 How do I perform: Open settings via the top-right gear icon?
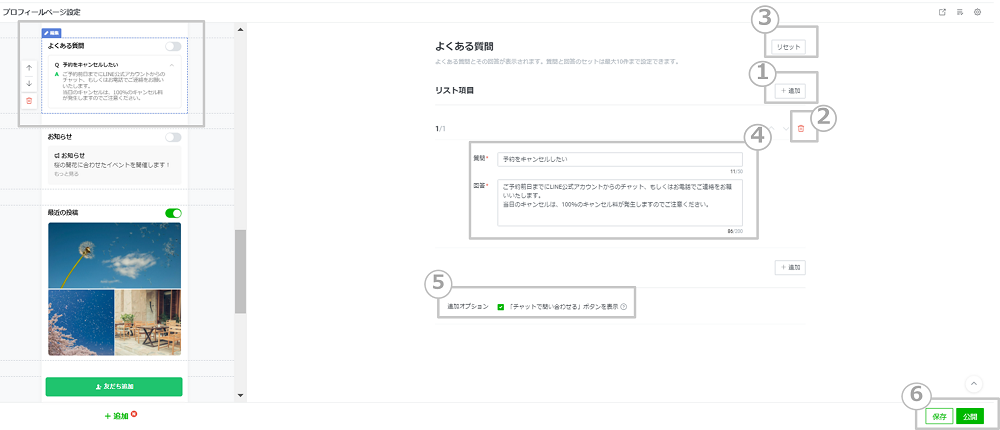977,12
